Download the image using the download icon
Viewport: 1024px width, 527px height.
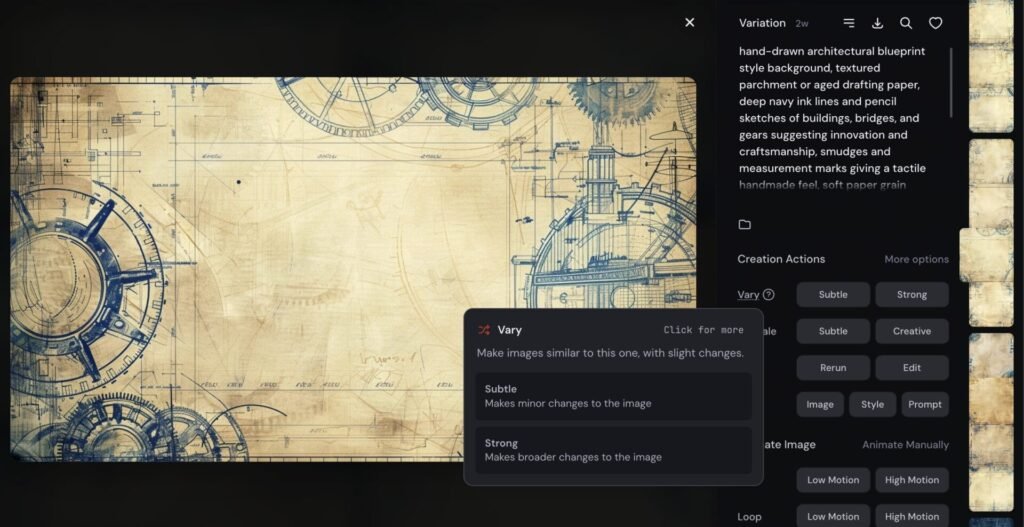(877, 23)
